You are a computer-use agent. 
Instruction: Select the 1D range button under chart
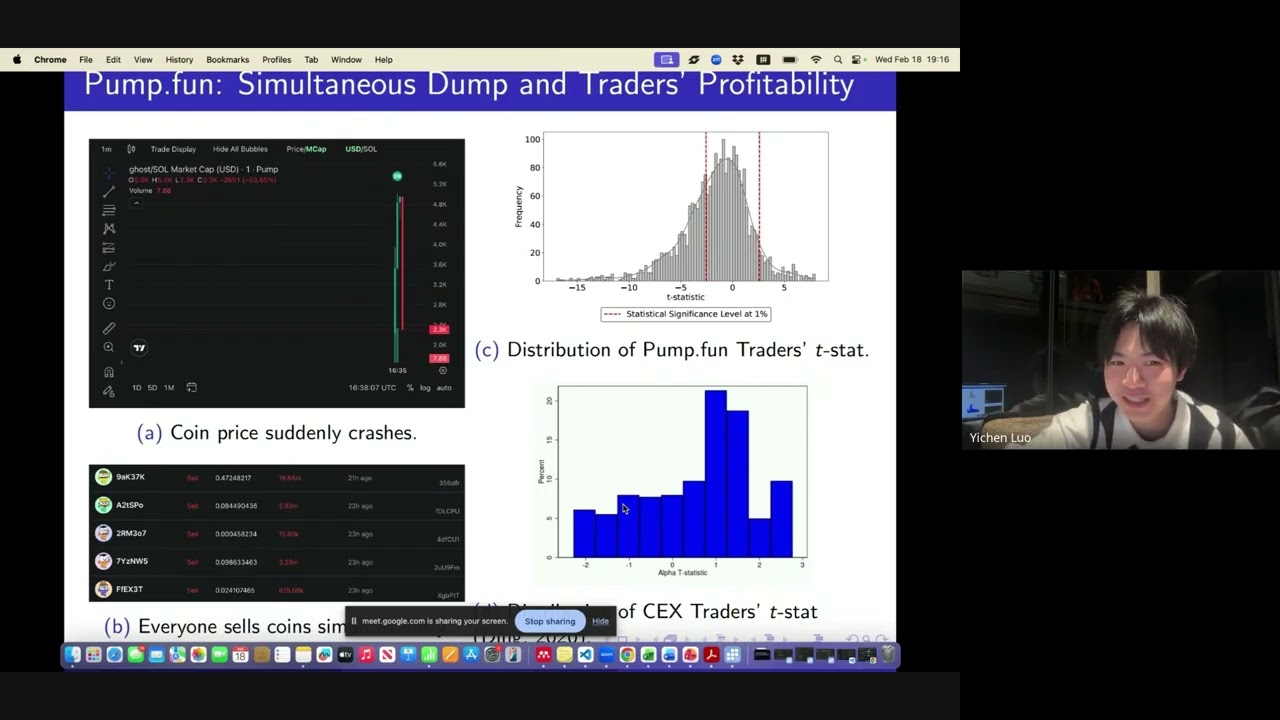point(137,388)
